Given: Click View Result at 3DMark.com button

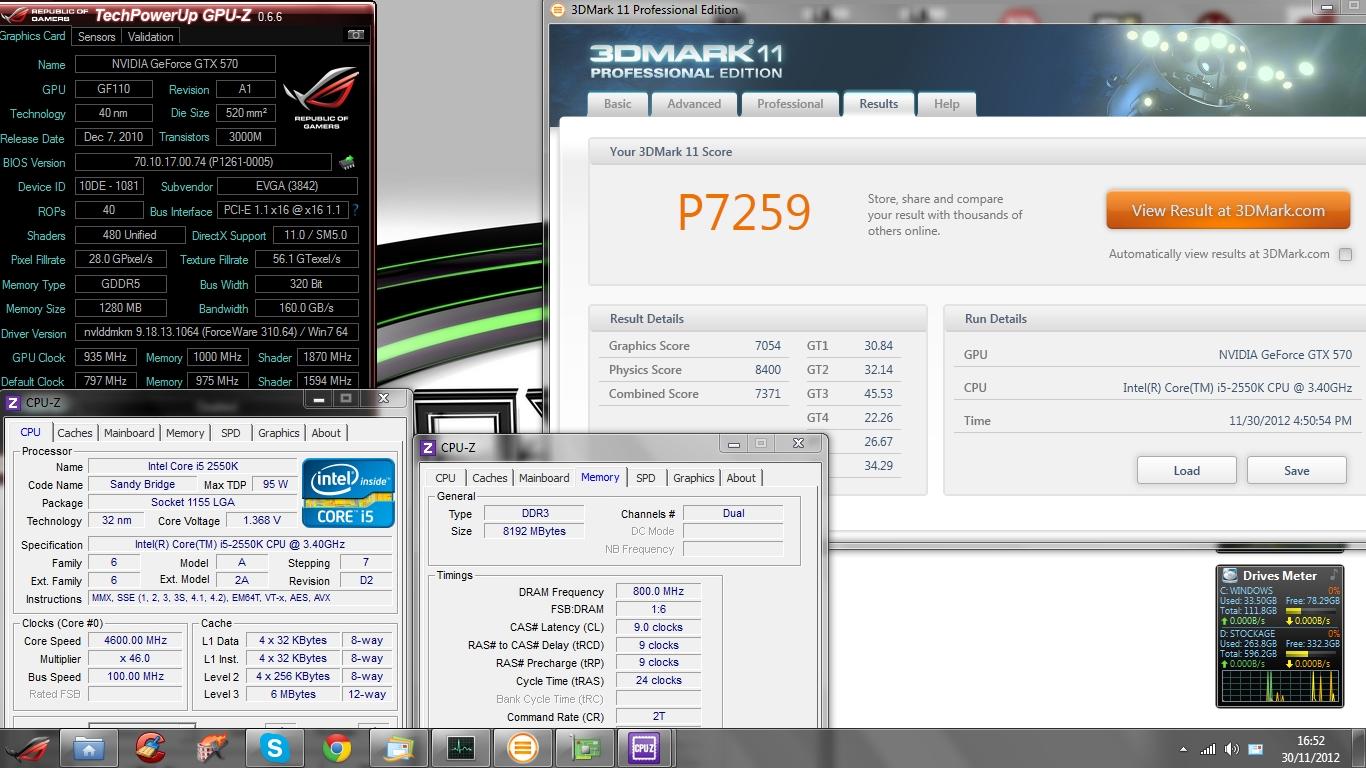Looking at the screenshot, I should [1228, 211].
